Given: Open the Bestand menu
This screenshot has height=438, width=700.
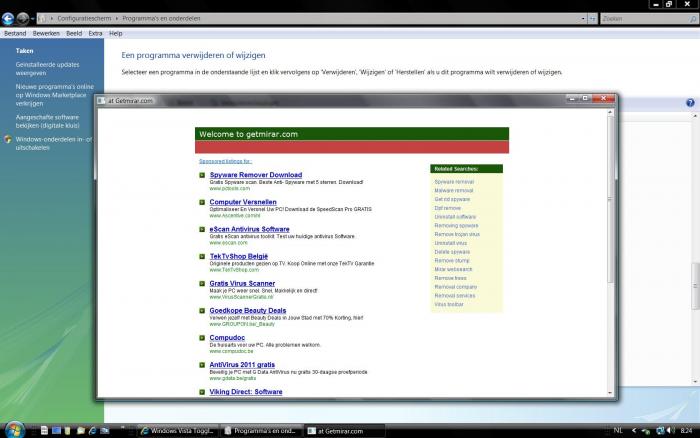Looking at the screenshot, I should (x=15, y=33).
